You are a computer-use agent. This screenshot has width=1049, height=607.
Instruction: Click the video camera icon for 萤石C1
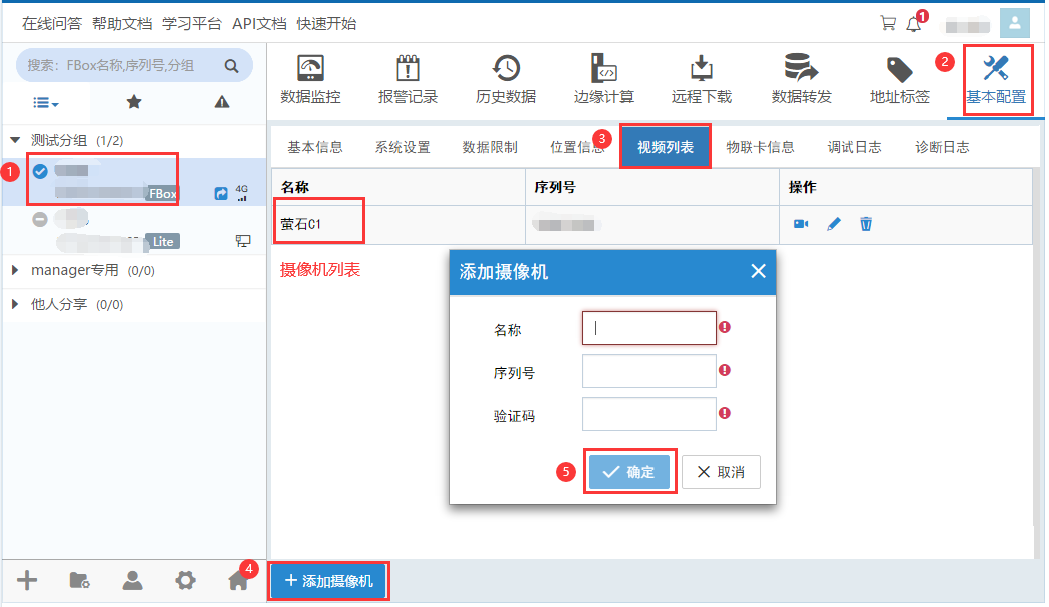801,224
